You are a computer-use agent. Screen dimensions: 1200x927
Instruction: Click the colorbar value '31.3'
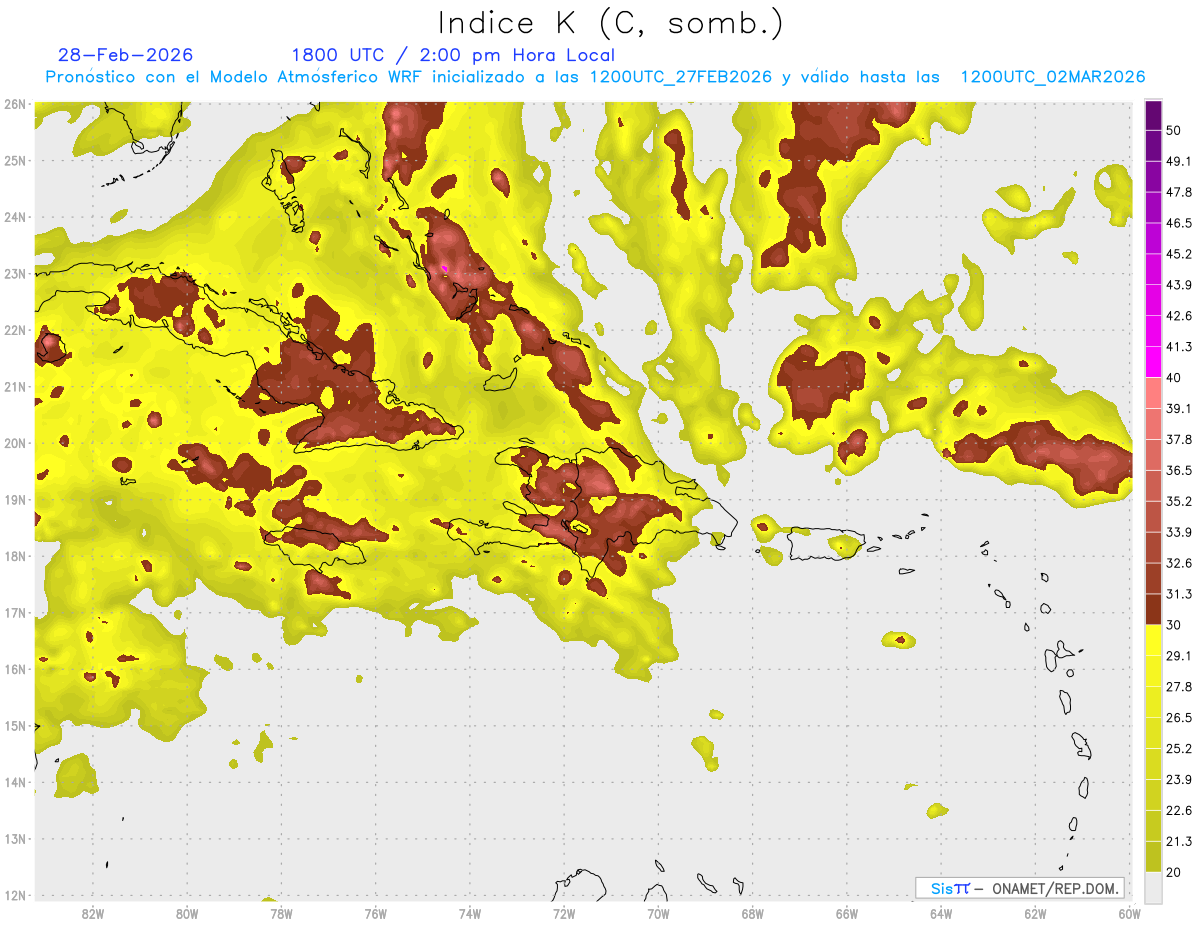[1178, 594]
